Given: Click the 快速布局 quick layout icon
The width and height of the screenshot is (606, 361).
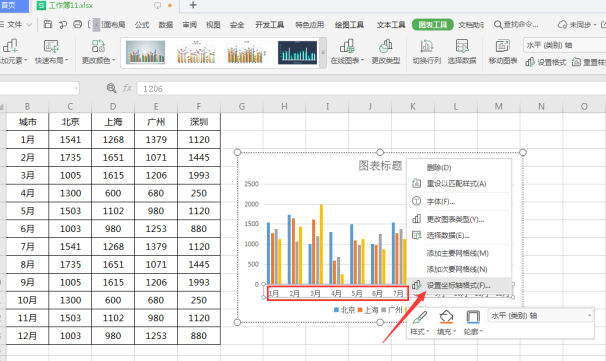Looking at the screenshot, I should click(51, 46).
